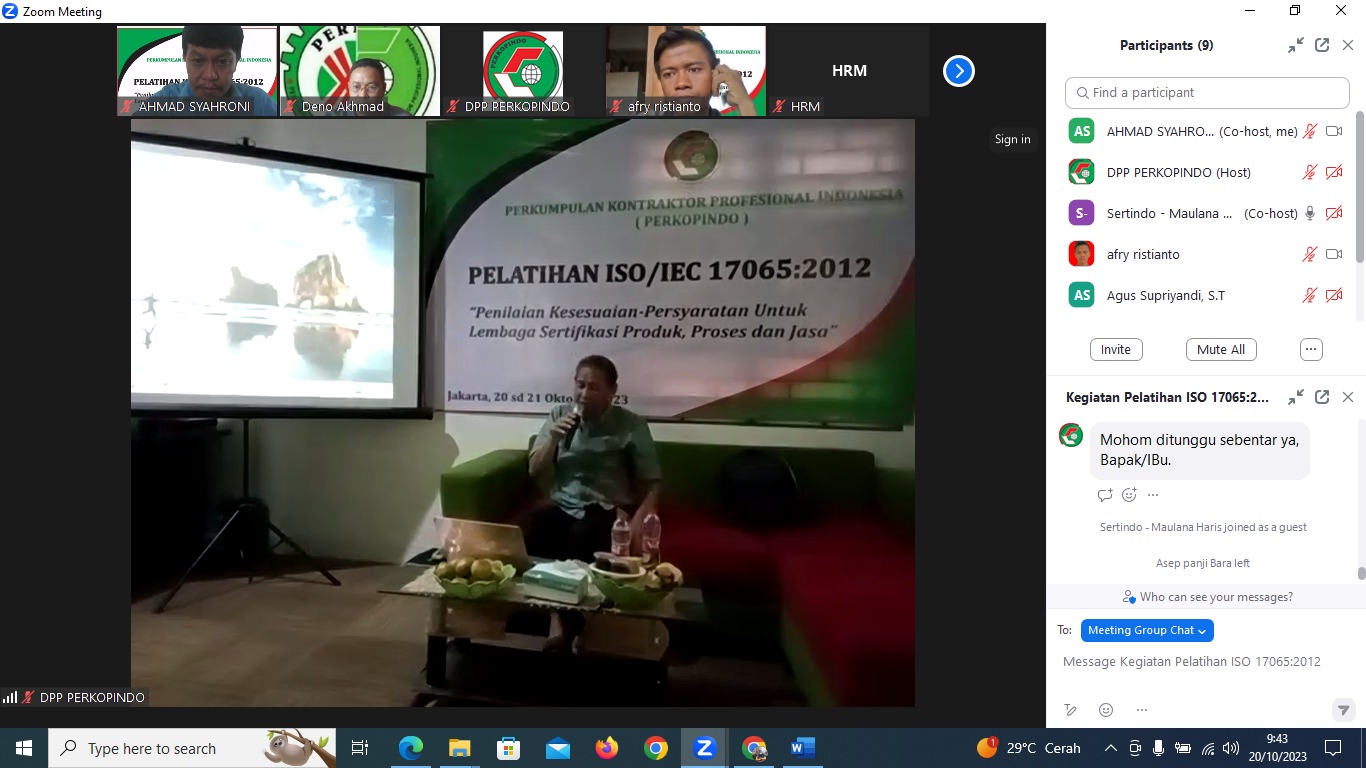This screenshot has width=1366, height=768.
Task: Select AHMAD SYAHRO... participant row name
Action: [x=1161, y=131]
